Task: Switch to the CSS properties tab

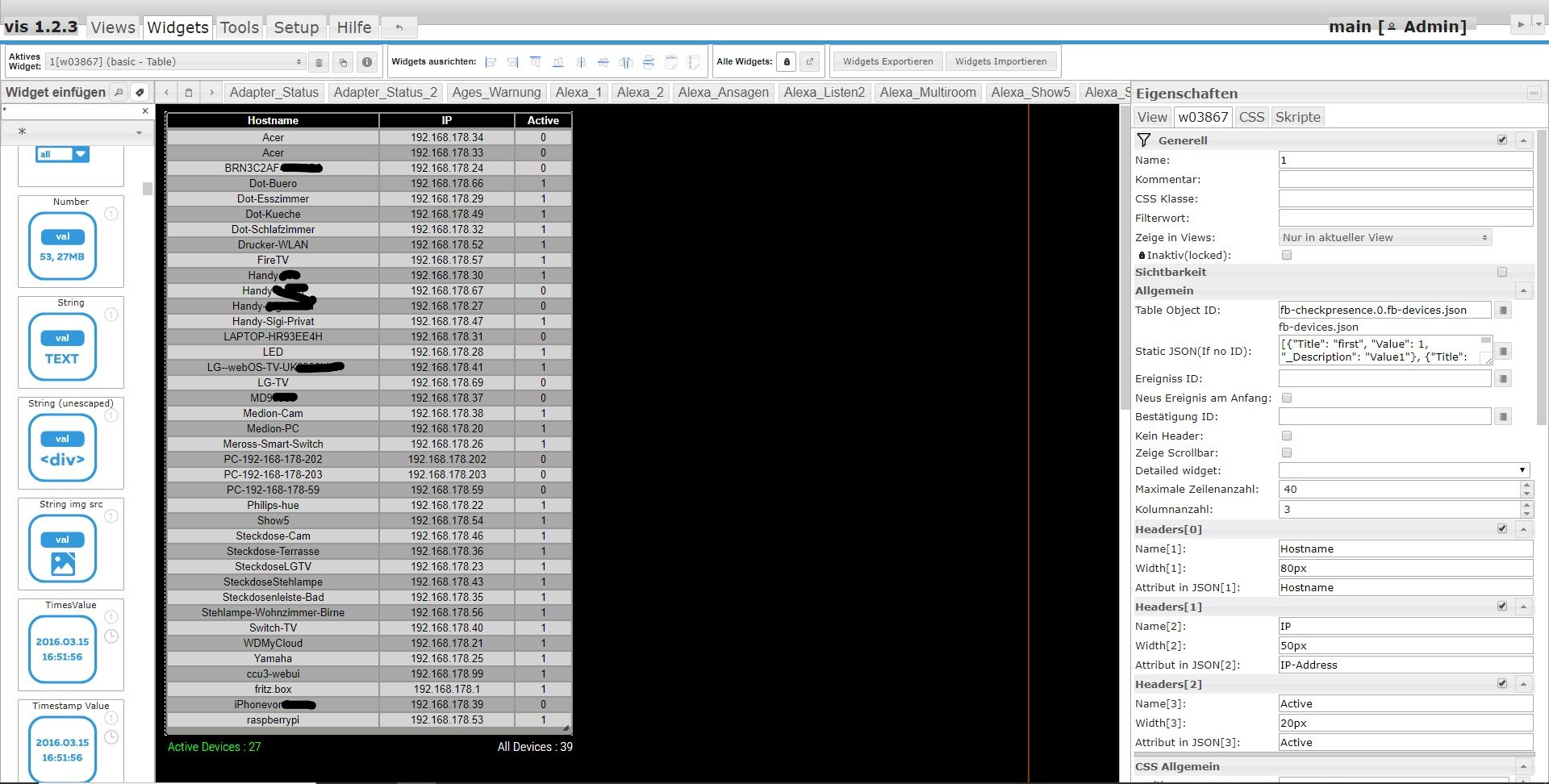Action: point(1251,117)
